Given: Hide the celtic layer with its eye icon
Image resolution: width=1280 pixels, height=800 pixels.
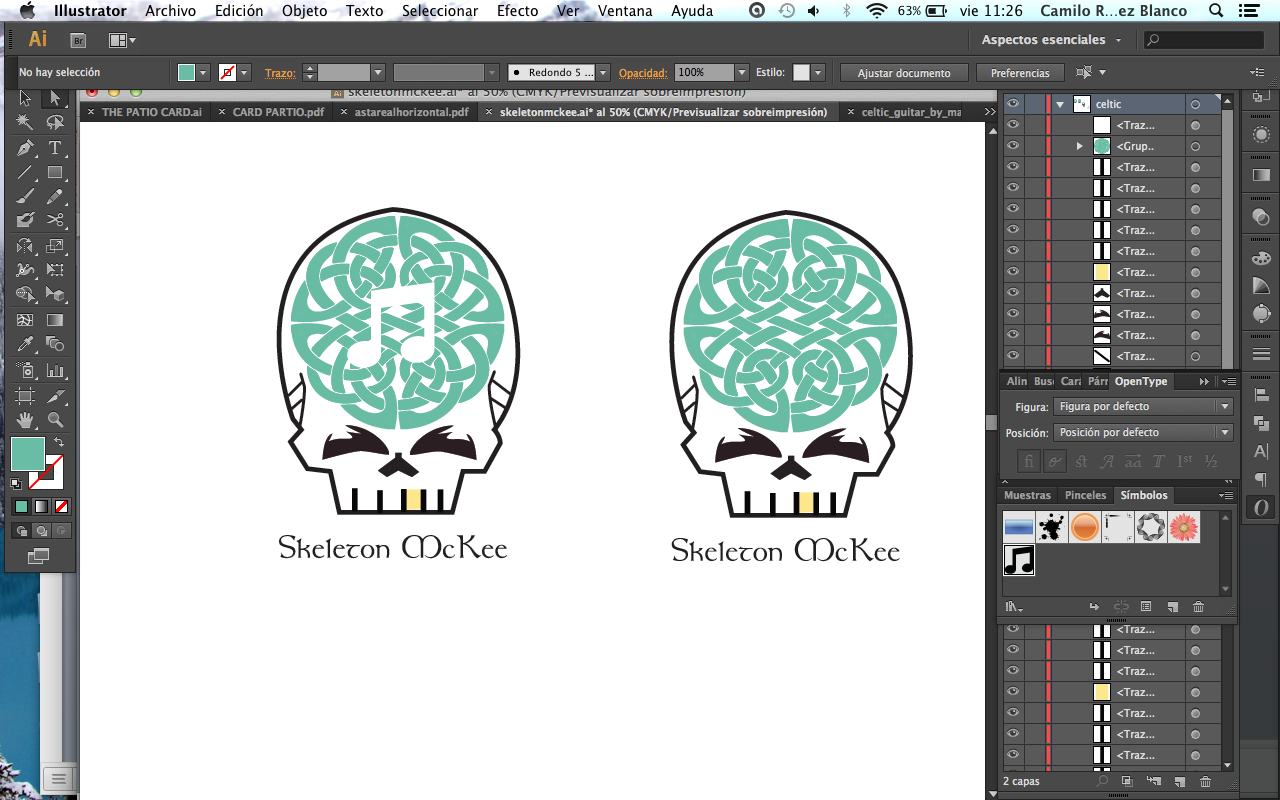Looking at the screenshot, I should click(x=1013, y=104).
